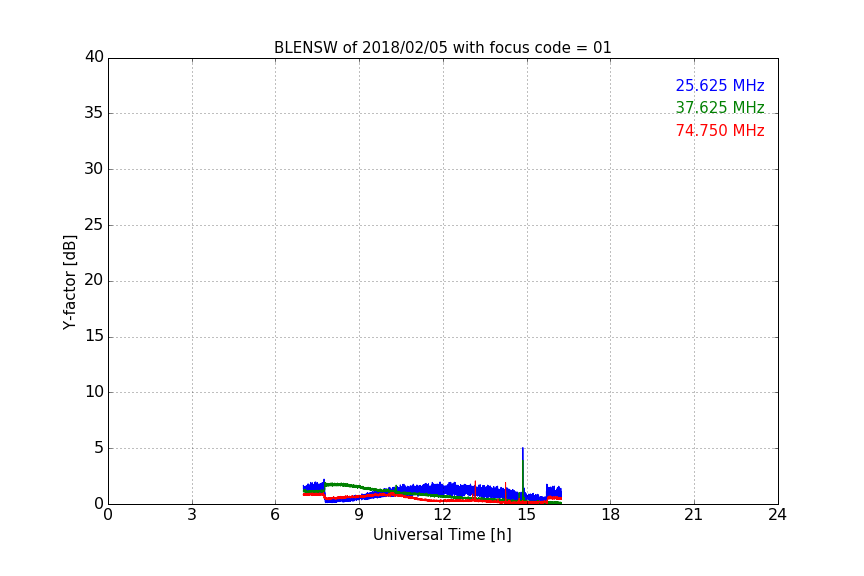Viewport: 864px width, 576px height.
Task: Select the blue 25.625 MHz legend label
Action: point(720,85)
